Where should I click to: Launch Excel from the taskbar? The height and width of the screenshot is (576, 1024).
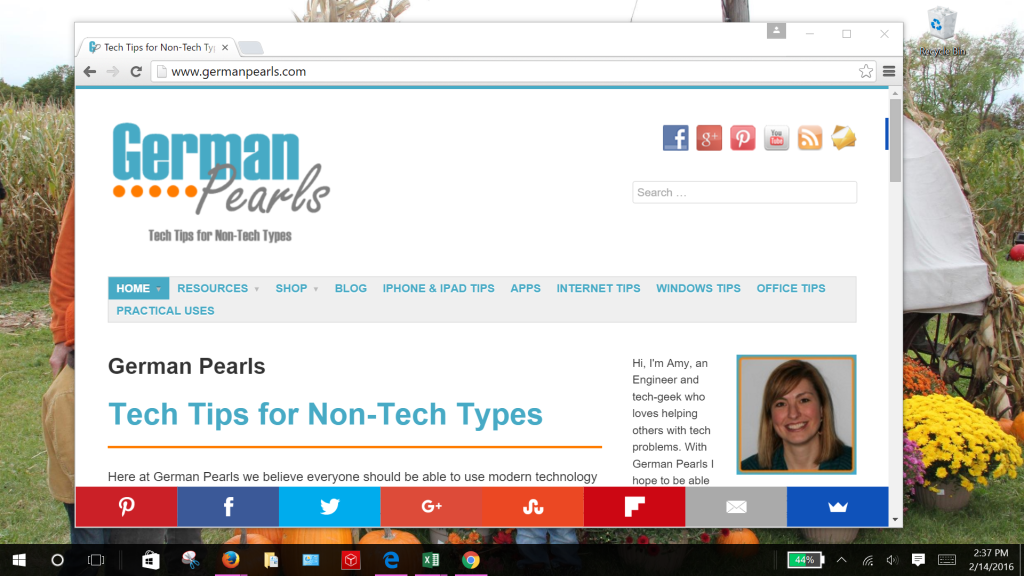[431, 560]
